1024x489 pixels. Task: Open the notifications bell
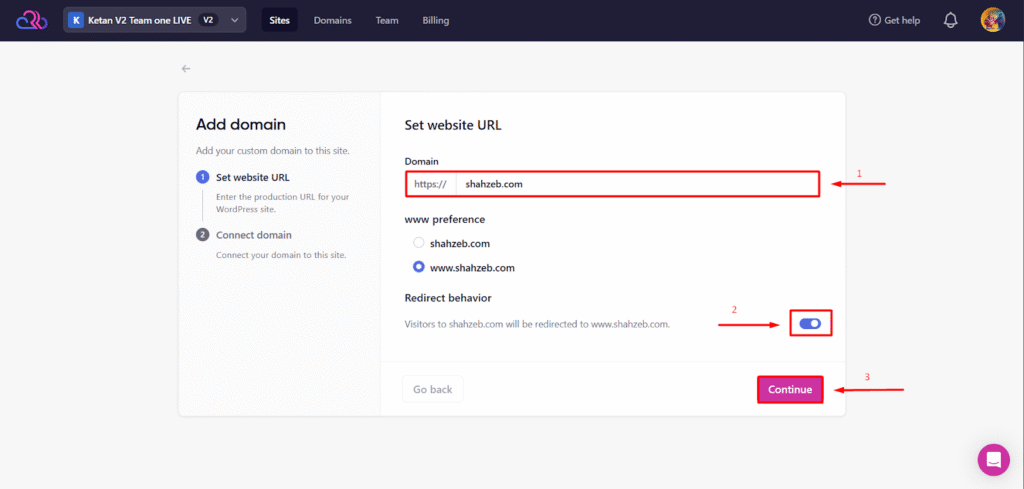click(x=950, y=20)
